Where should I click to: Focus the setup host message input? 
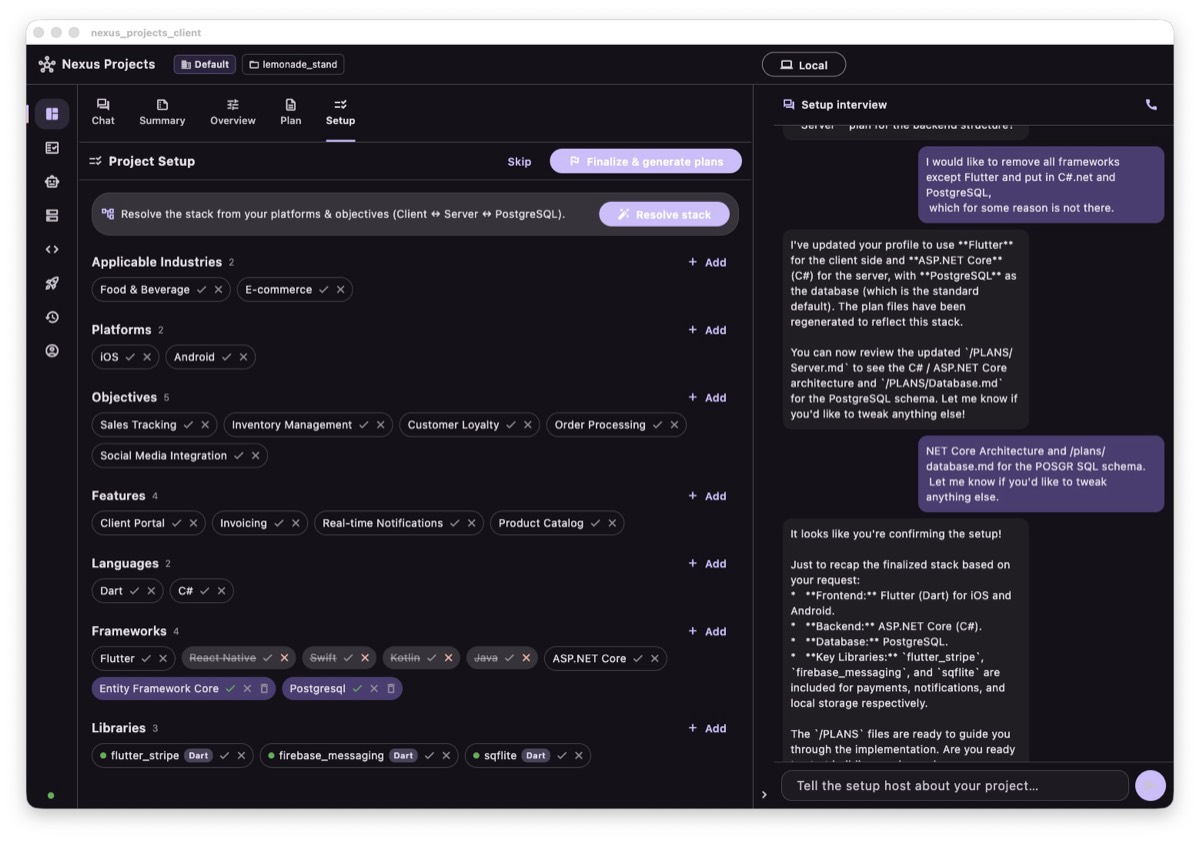pyautogui.click(x=955, y=785)
